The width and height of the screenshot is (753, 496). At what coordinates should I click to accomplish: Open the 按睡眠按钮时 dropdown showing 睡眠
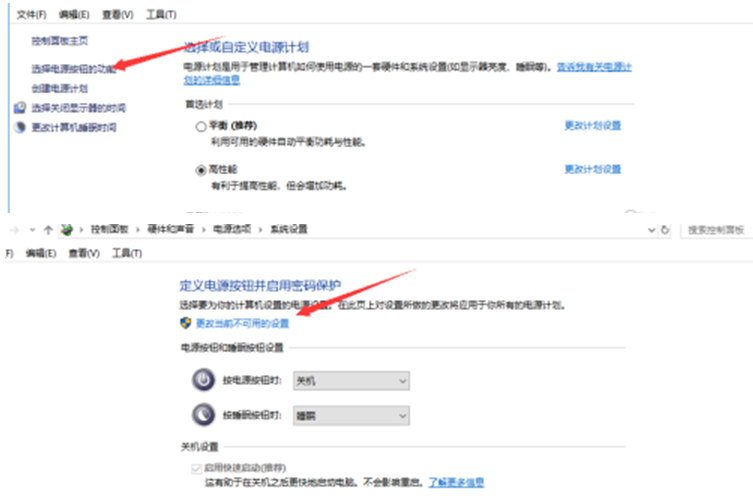point(351,415)
